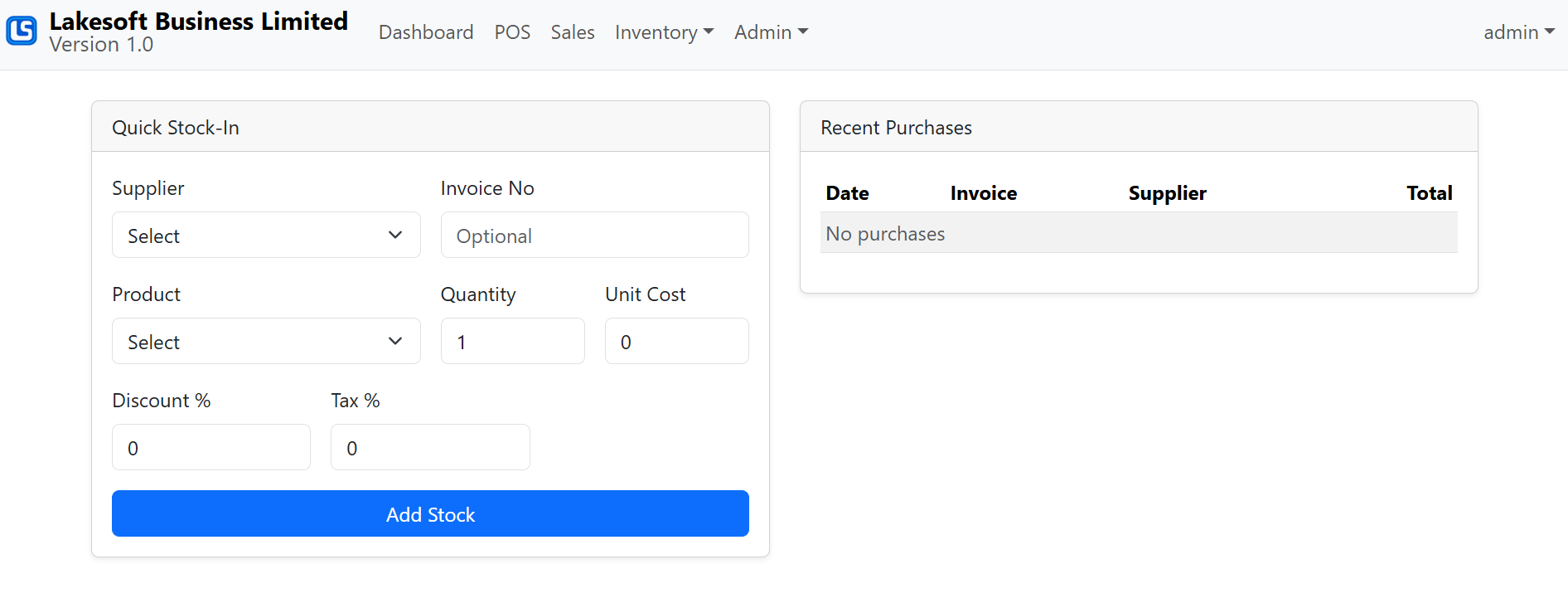Screen dimensions: 1568x603
Task: Open the Dashboard page
Action: click(426, 32)
